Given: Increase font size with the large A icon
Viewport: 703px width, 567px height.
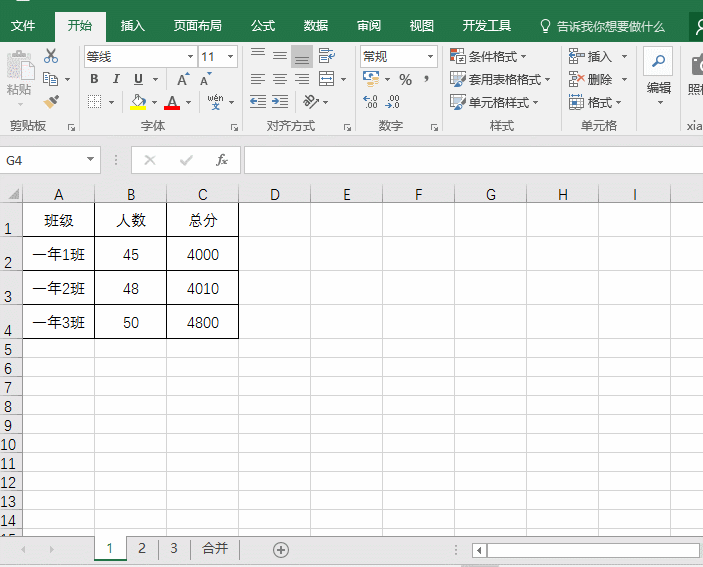Looking at the screenshot, I should tap(182, 79).
